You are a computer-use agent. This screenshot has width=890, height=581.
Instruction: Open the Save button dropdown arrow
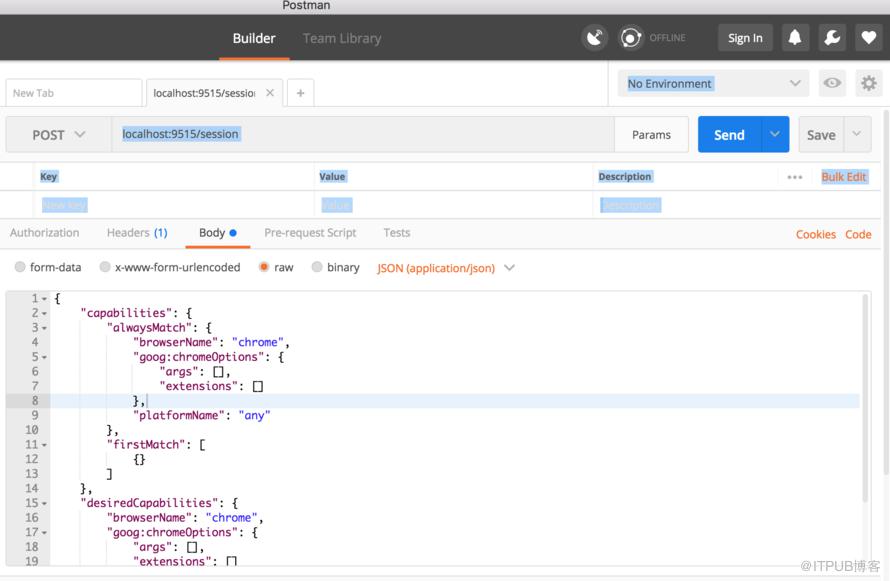click(857, 134)
